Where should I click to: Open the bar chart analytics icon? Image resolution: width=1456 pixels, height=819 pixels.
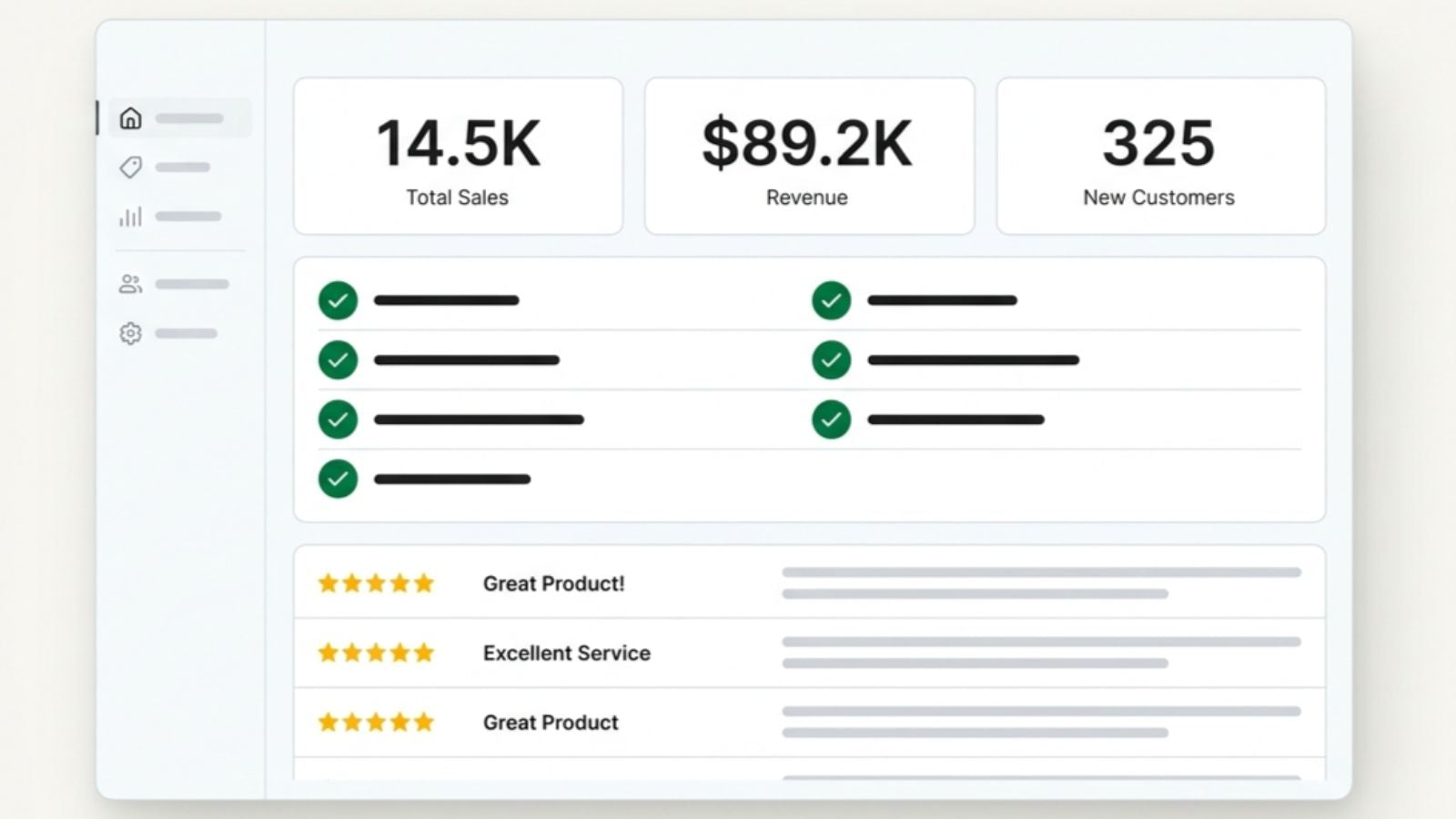point(131,217)
